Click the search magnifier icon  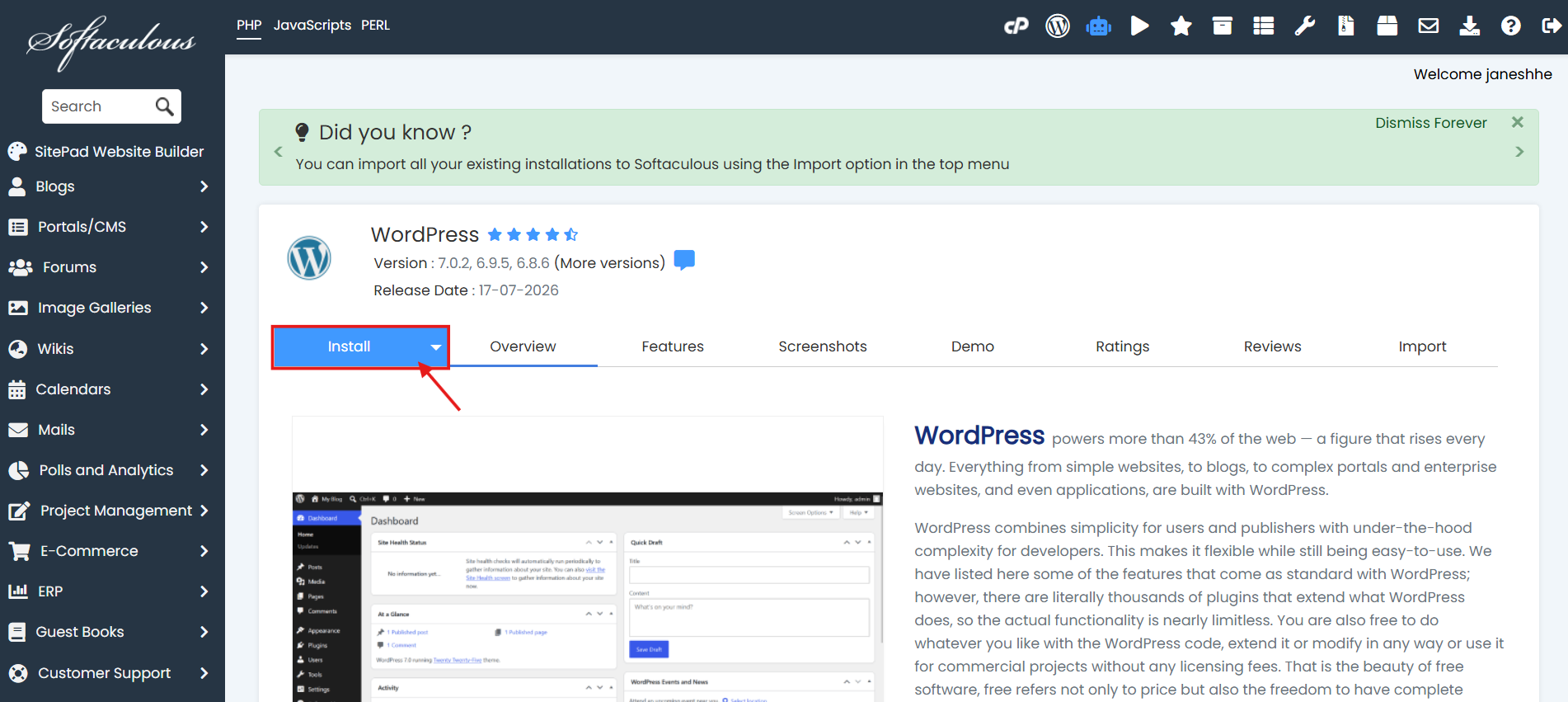coord(165,106)
